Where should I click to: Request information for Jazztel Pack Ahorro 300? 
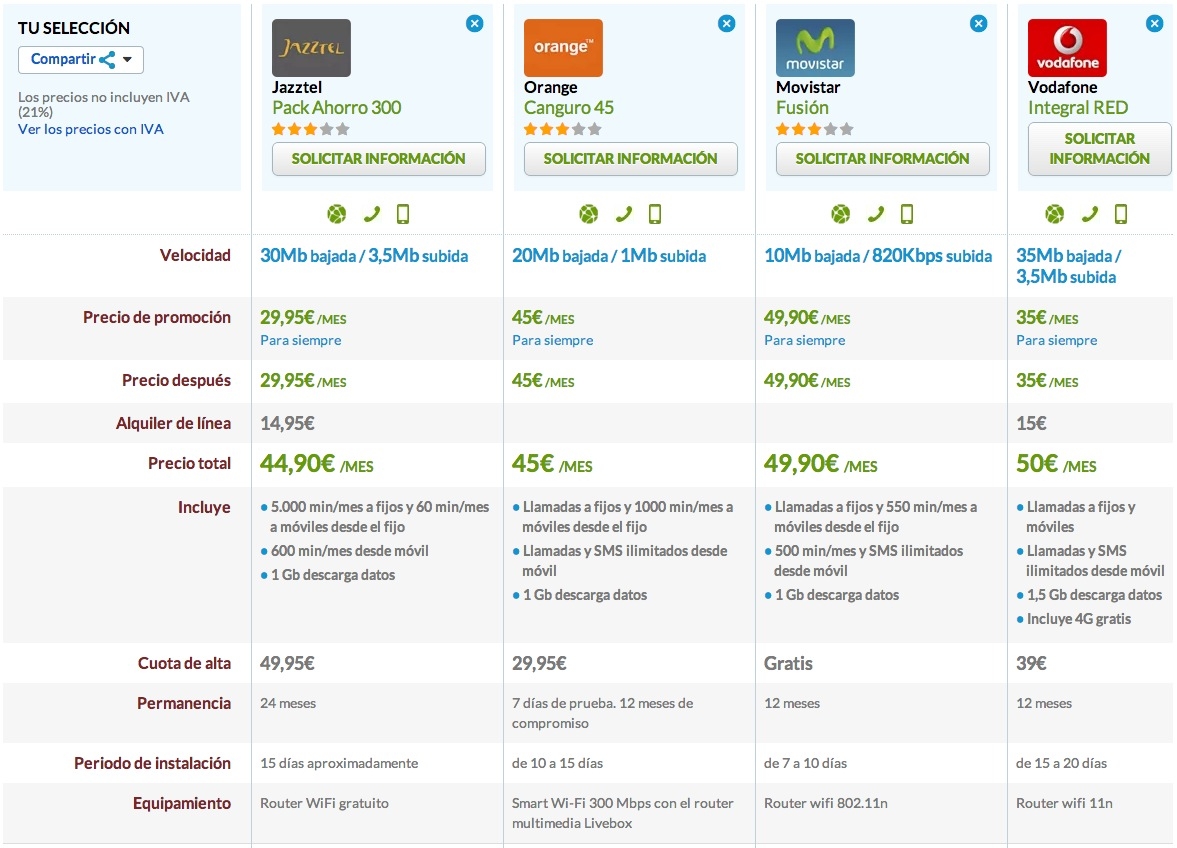(x=379, y=159)
